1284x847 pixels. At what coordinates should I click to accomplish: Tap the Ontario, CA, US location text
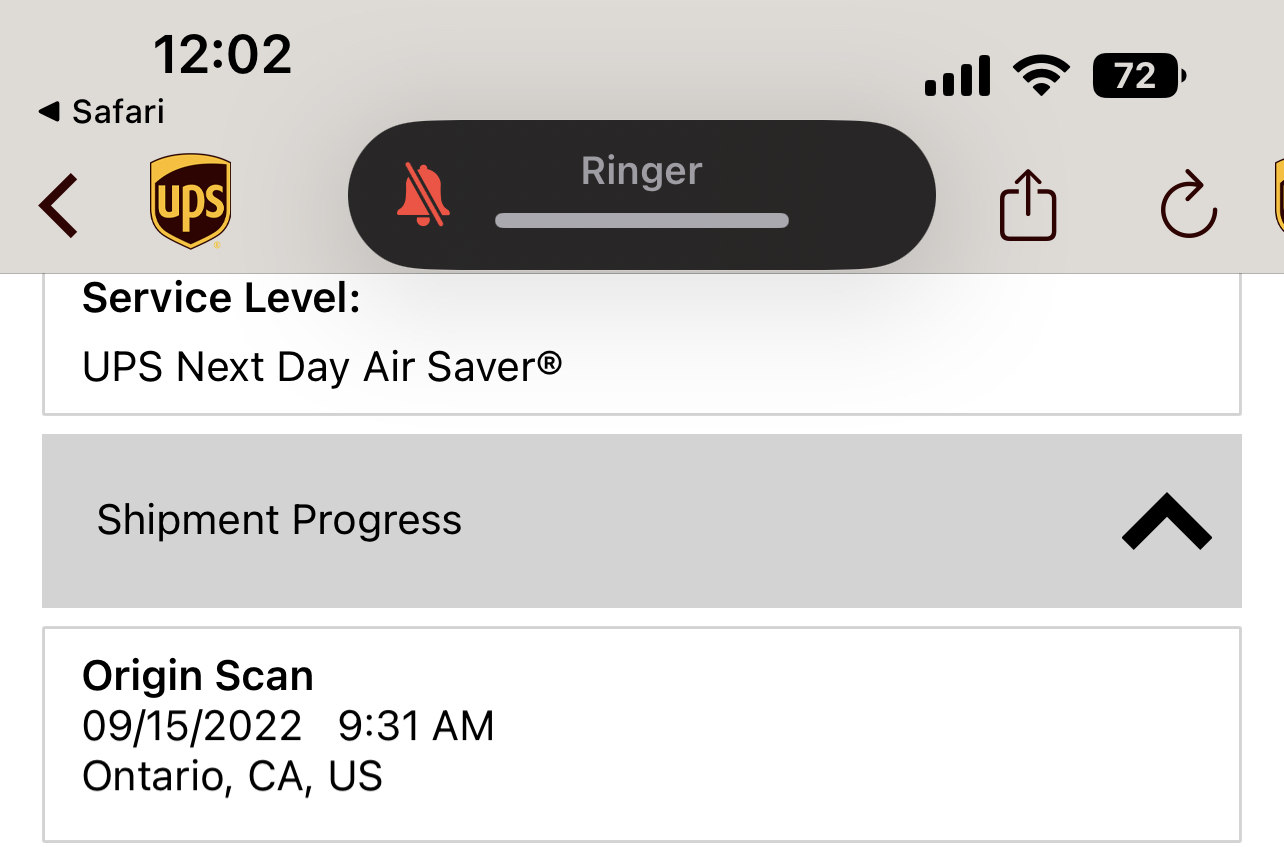(232, 776)
